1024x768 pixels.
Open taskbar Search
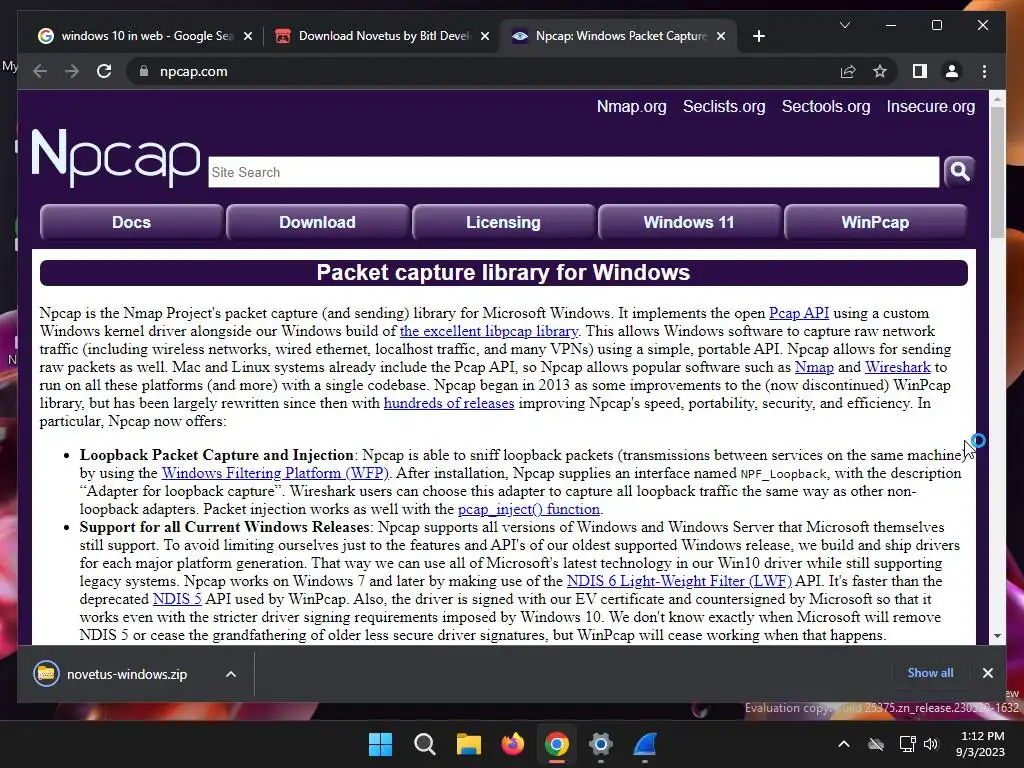click(x=424, y=744)
